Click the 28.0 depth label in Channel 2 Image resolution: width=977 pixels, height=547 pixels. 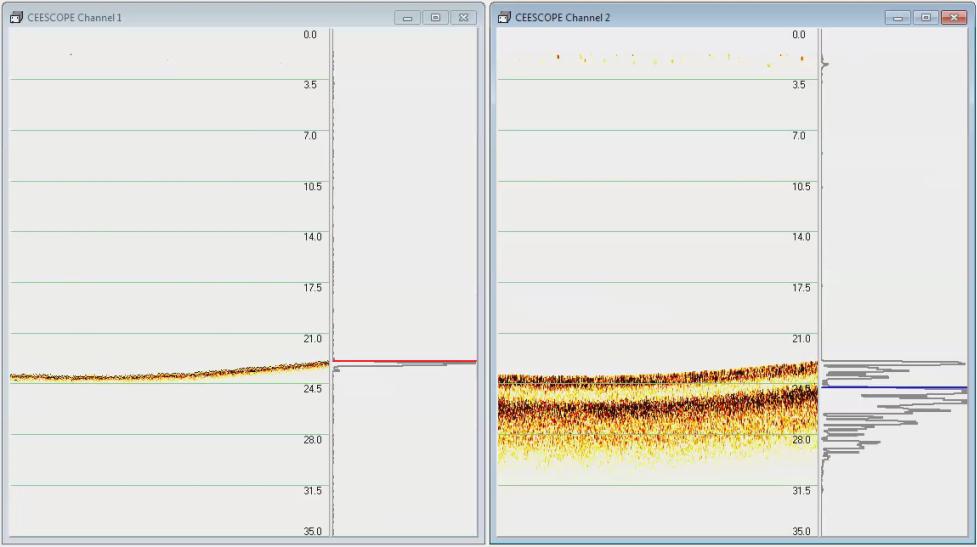[x=800, y=440]
